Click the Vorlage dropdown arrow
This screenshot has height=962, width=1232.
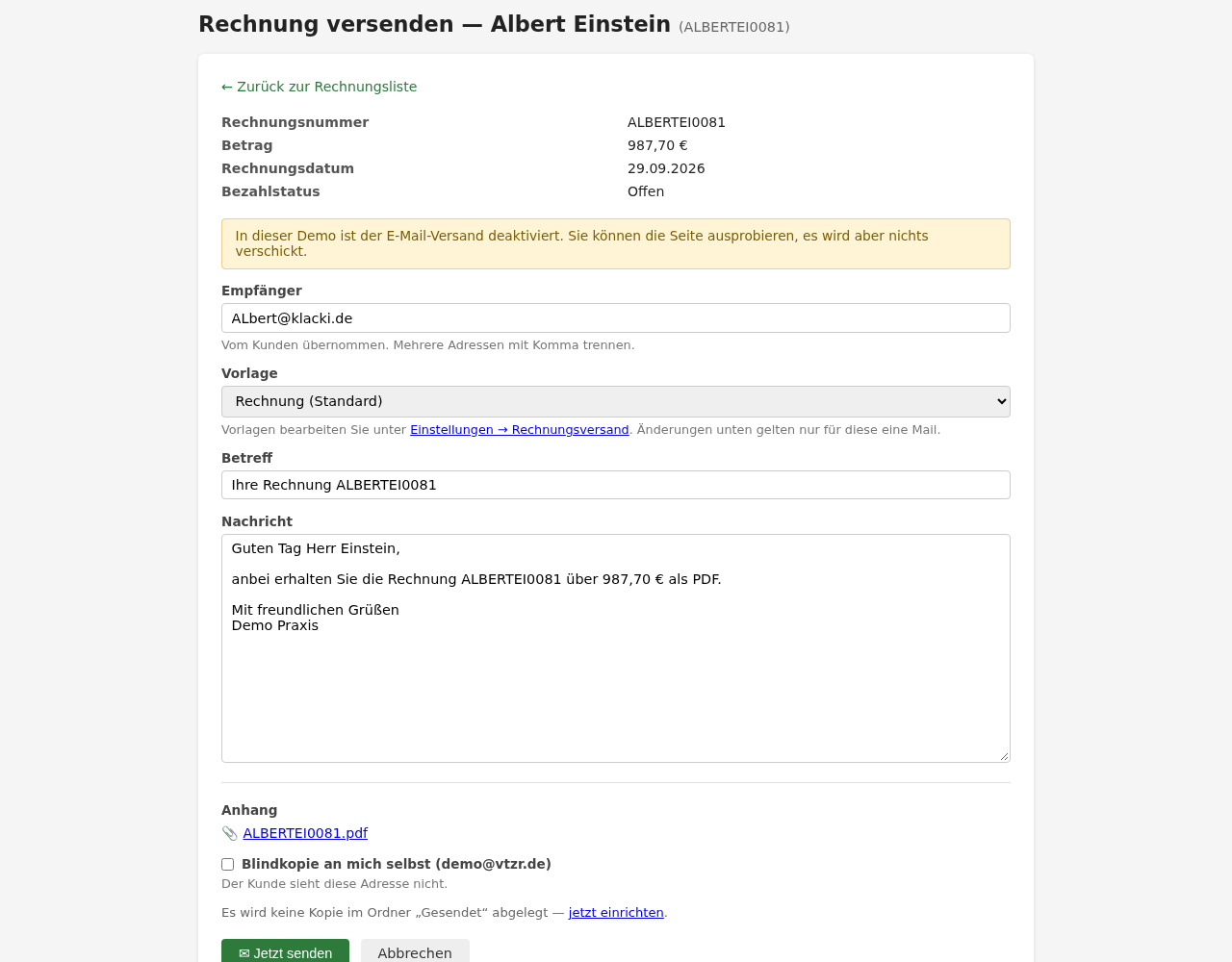coord(1001,401)
